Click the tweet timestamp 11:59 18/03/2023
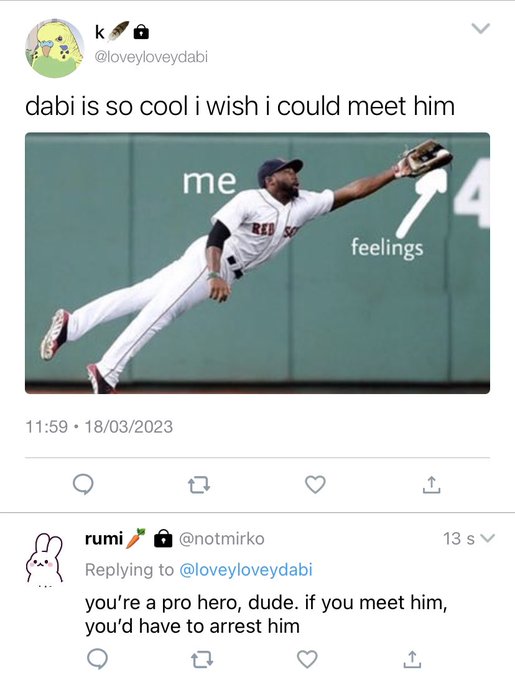This screenshot has width=515, height=680. [x=99, y=427]
